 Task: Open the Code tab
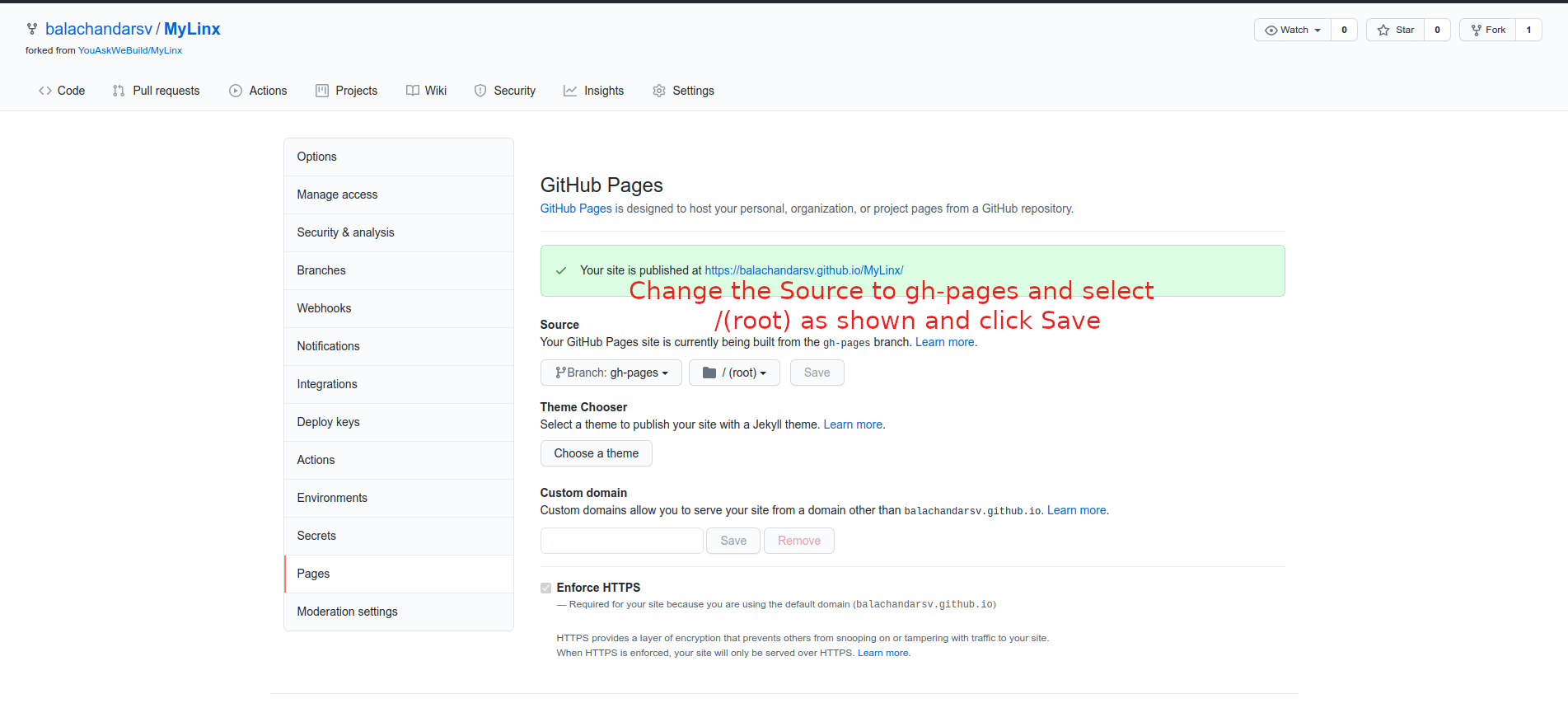click(62, 91)
